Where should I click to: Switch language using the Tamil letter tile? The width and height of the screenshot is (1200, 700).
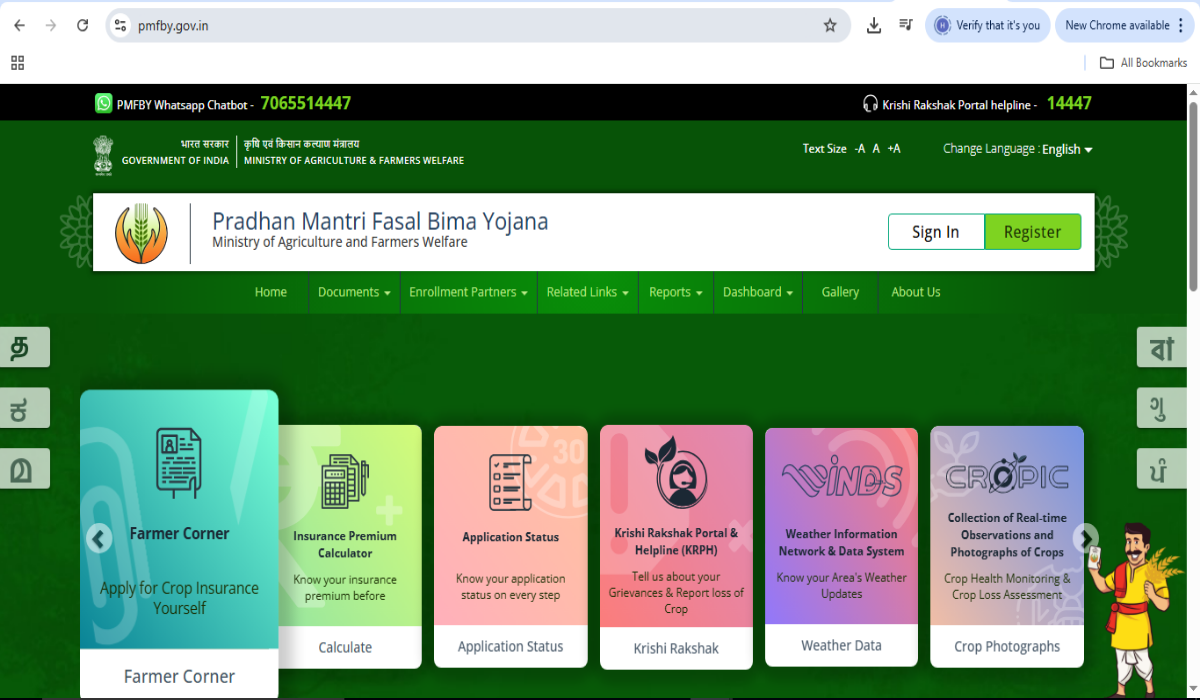coord(25,347)
